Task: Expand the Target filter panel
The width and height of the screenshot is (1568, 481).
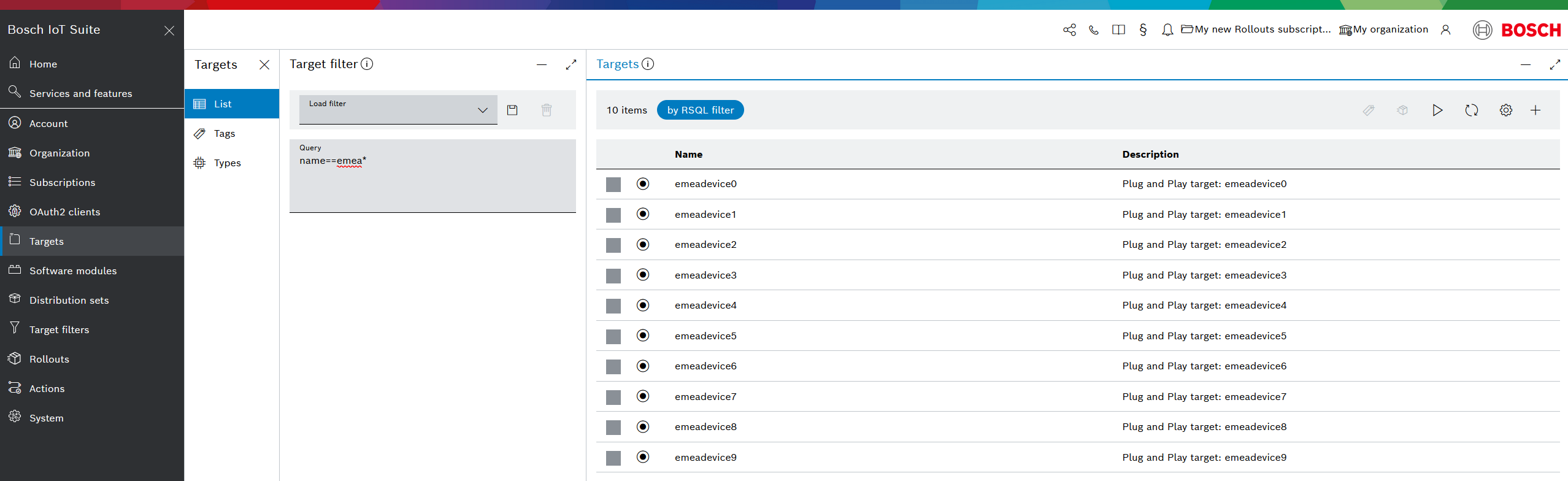Action: (571, 64)
